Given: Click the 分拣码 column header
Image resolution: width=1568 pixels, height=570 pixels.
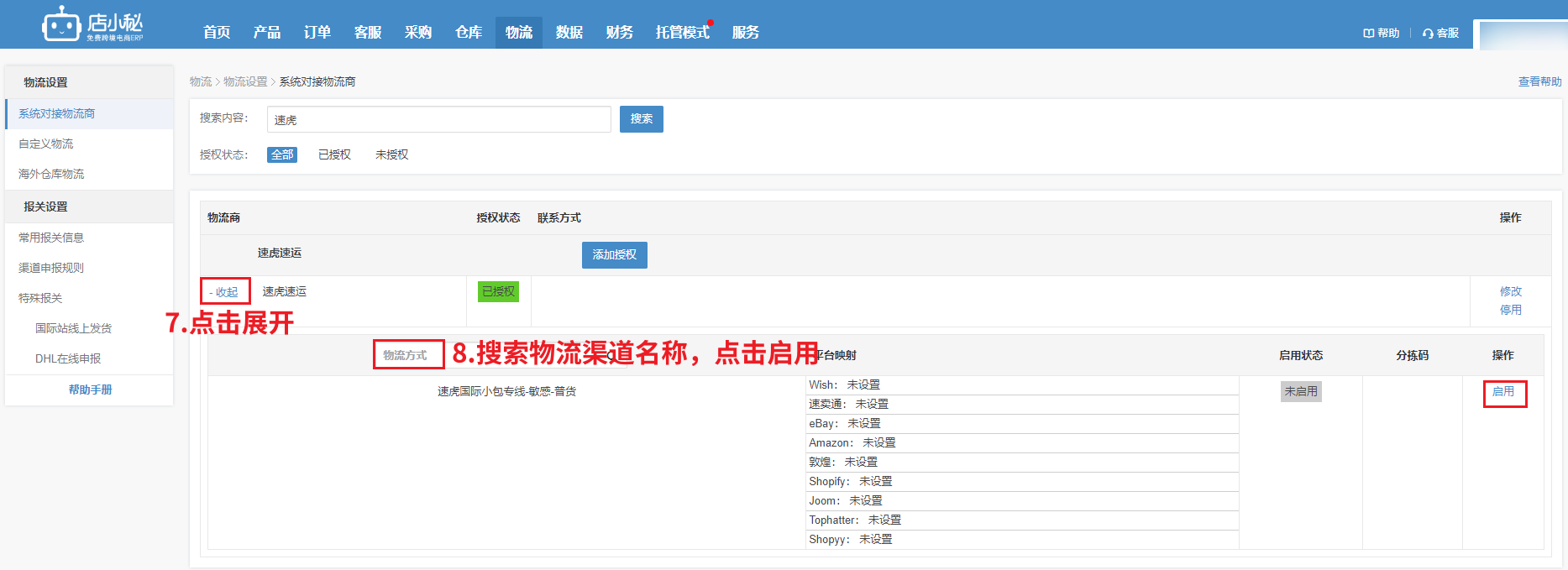Looking at the screenshot, I should click(1412, 355).
